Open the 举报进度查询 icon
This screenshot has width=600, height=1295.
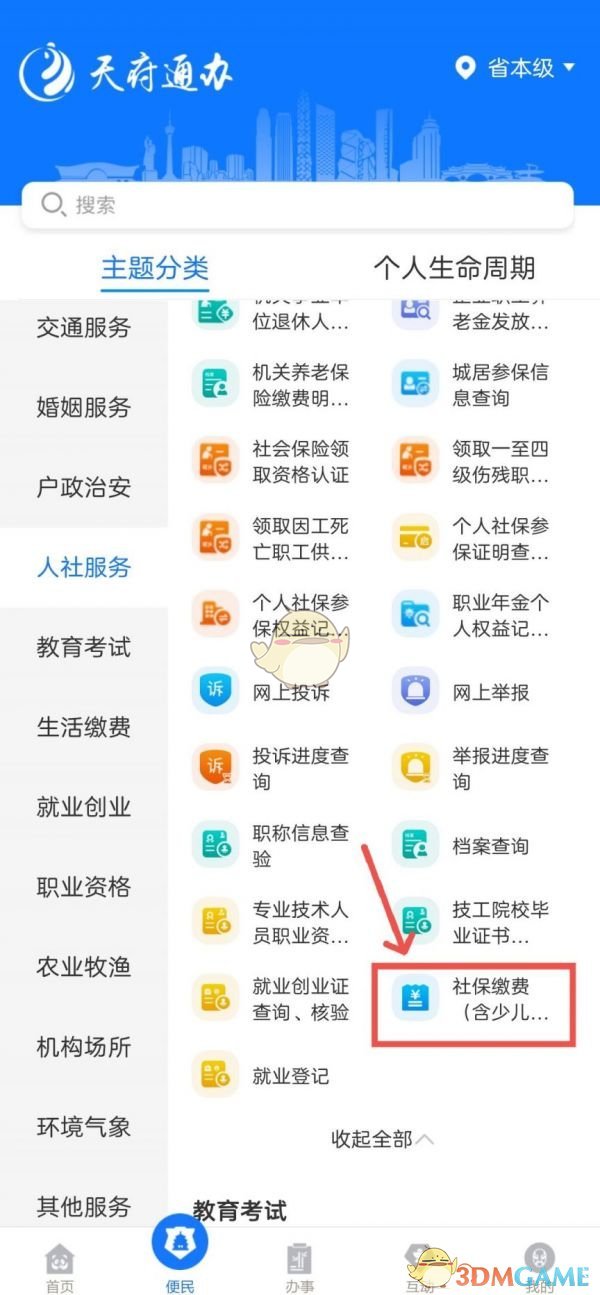pyautogui.click(x=415, y=769)
